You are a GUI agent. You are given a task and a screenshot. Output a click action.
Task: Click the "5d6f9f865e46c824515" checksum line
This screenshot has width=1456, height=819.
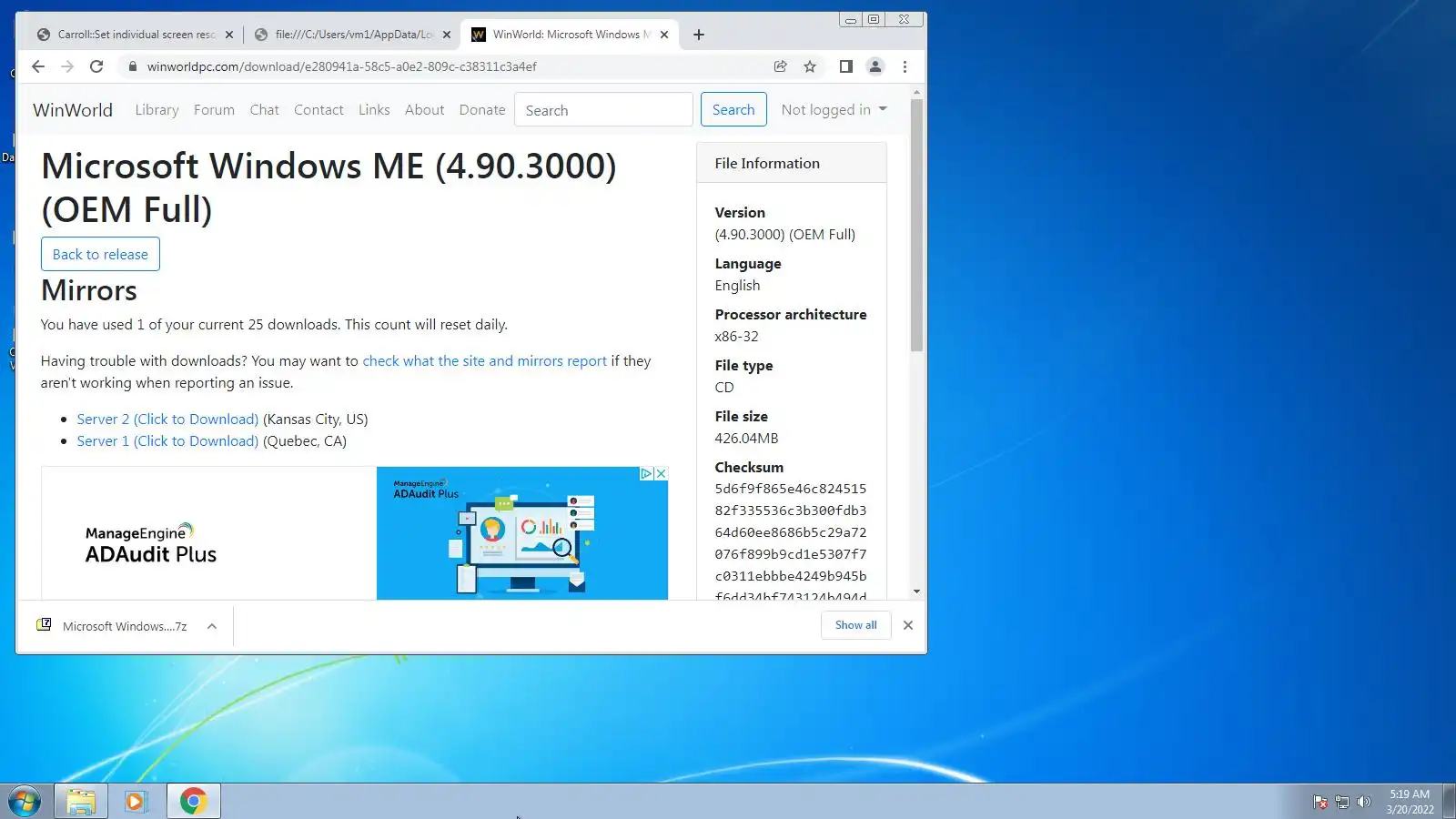[x=791, y=489]
